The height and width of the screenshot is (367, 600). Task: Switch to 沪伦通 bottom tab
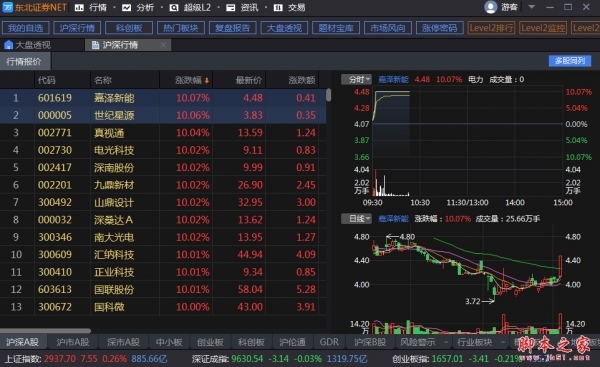point(292,342)
